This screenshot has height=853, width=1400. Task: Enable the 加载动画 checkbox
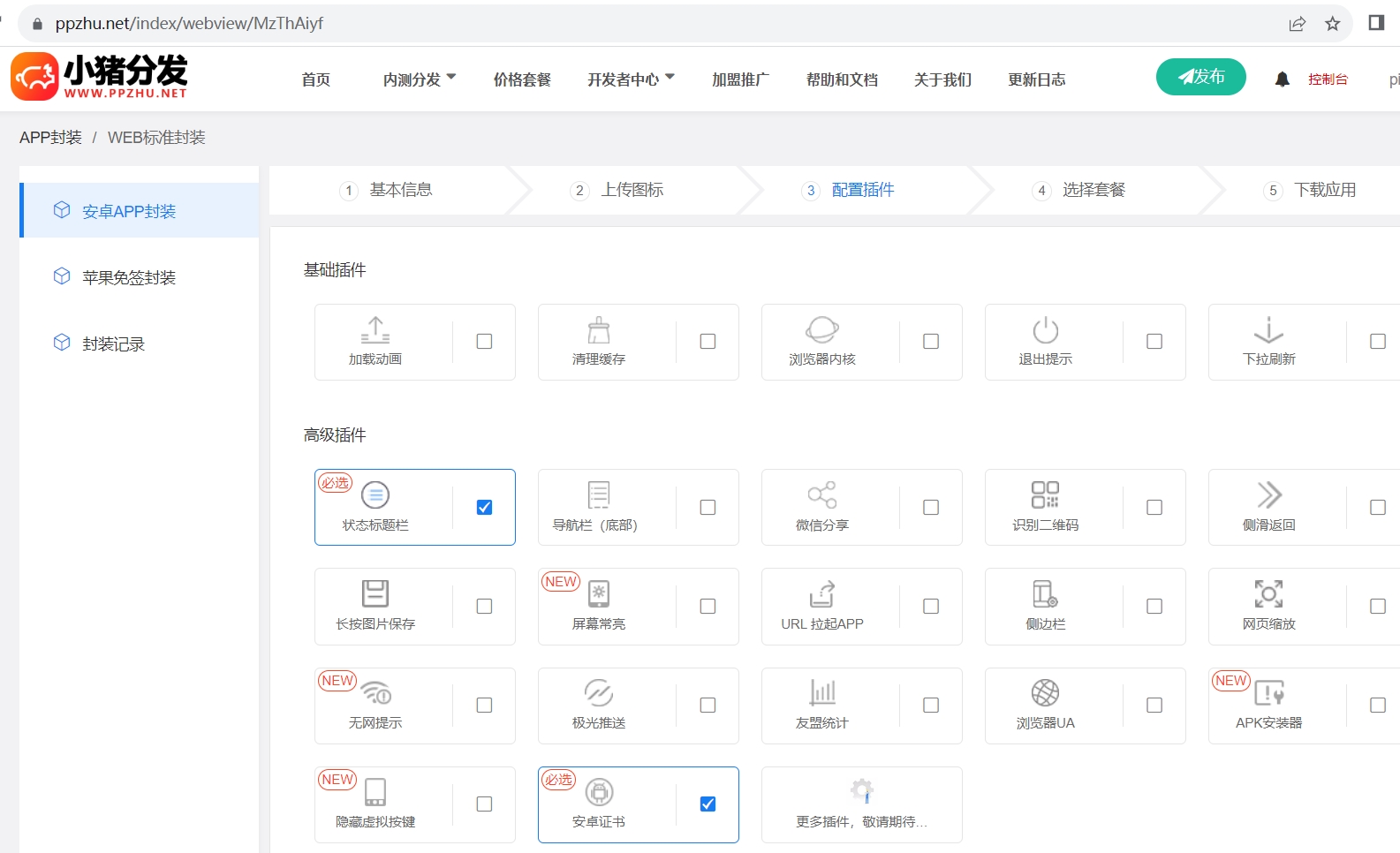click(484, 342)
